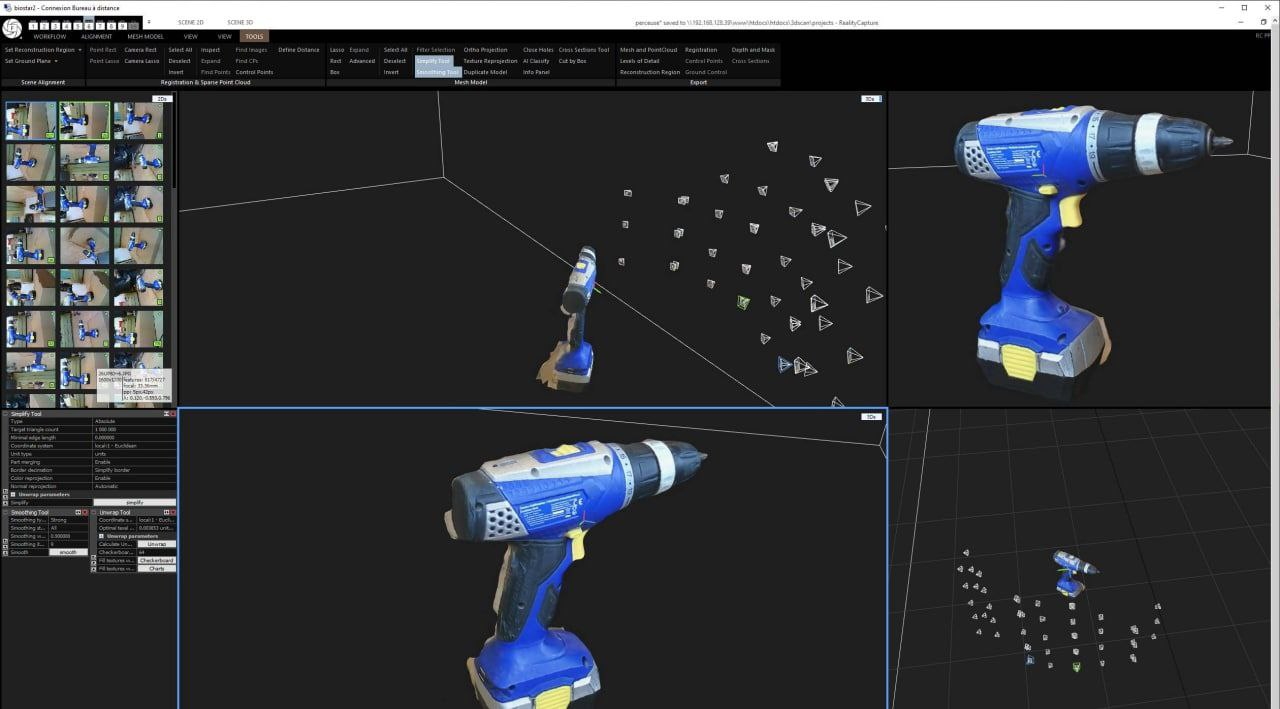Click Cut by Box
Viewport: 1280px width, 709px height.
point(572,61)
